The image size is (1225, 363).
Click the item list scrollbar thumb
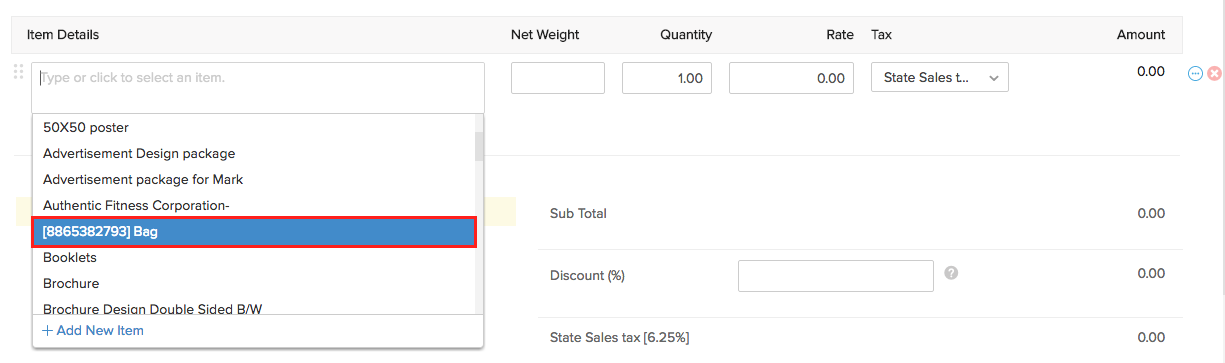480,146
